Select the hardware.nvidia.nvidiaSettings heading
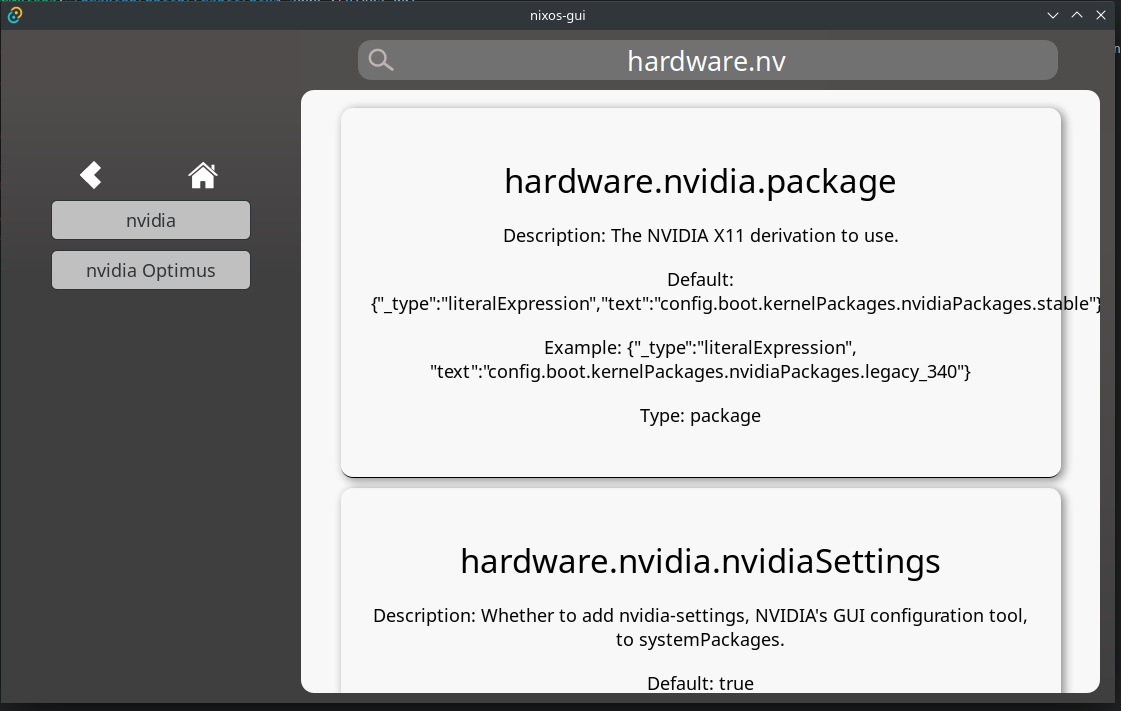The width and height of the screenshot is (1121, 711). click(x=700, y=561)
